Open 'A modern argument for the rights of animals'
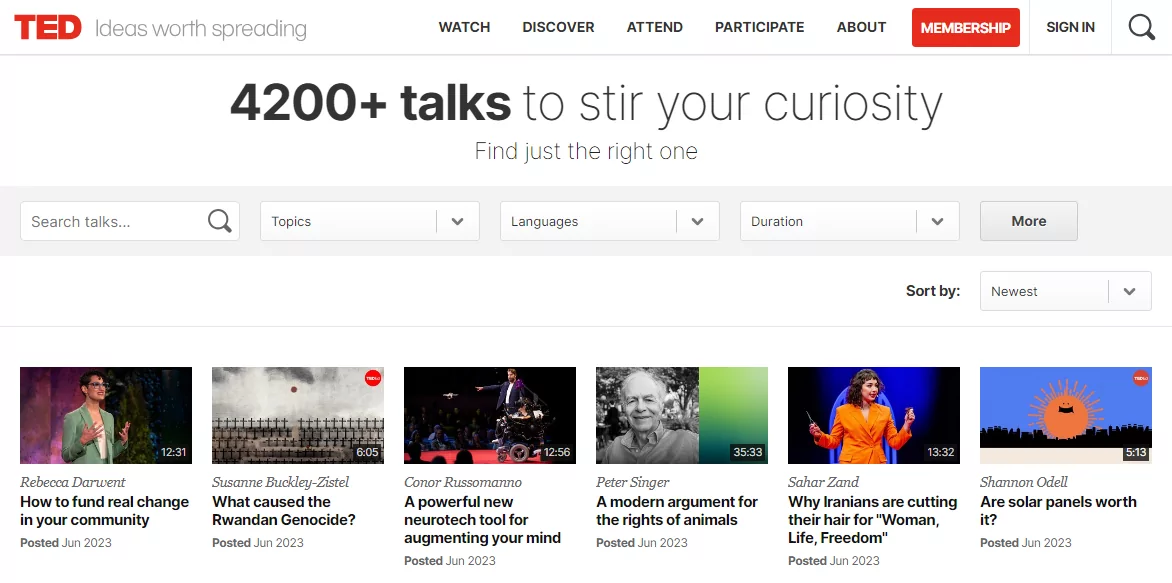The image size is (1172, 583). coord(677,511)
